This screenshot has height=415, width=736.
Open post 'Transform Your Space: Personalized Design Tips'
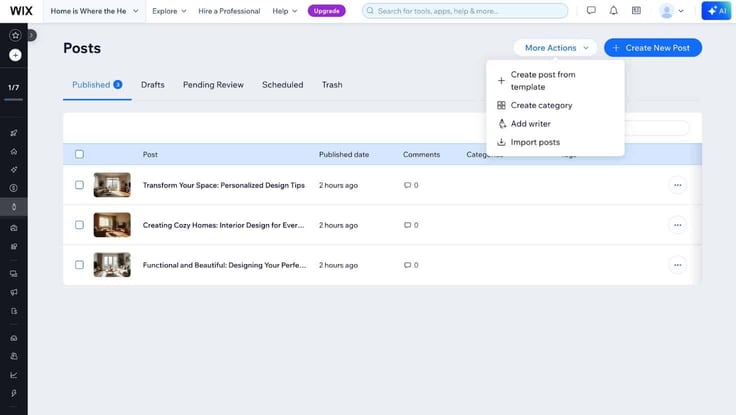pyautogui.click(x=224, y=185)
